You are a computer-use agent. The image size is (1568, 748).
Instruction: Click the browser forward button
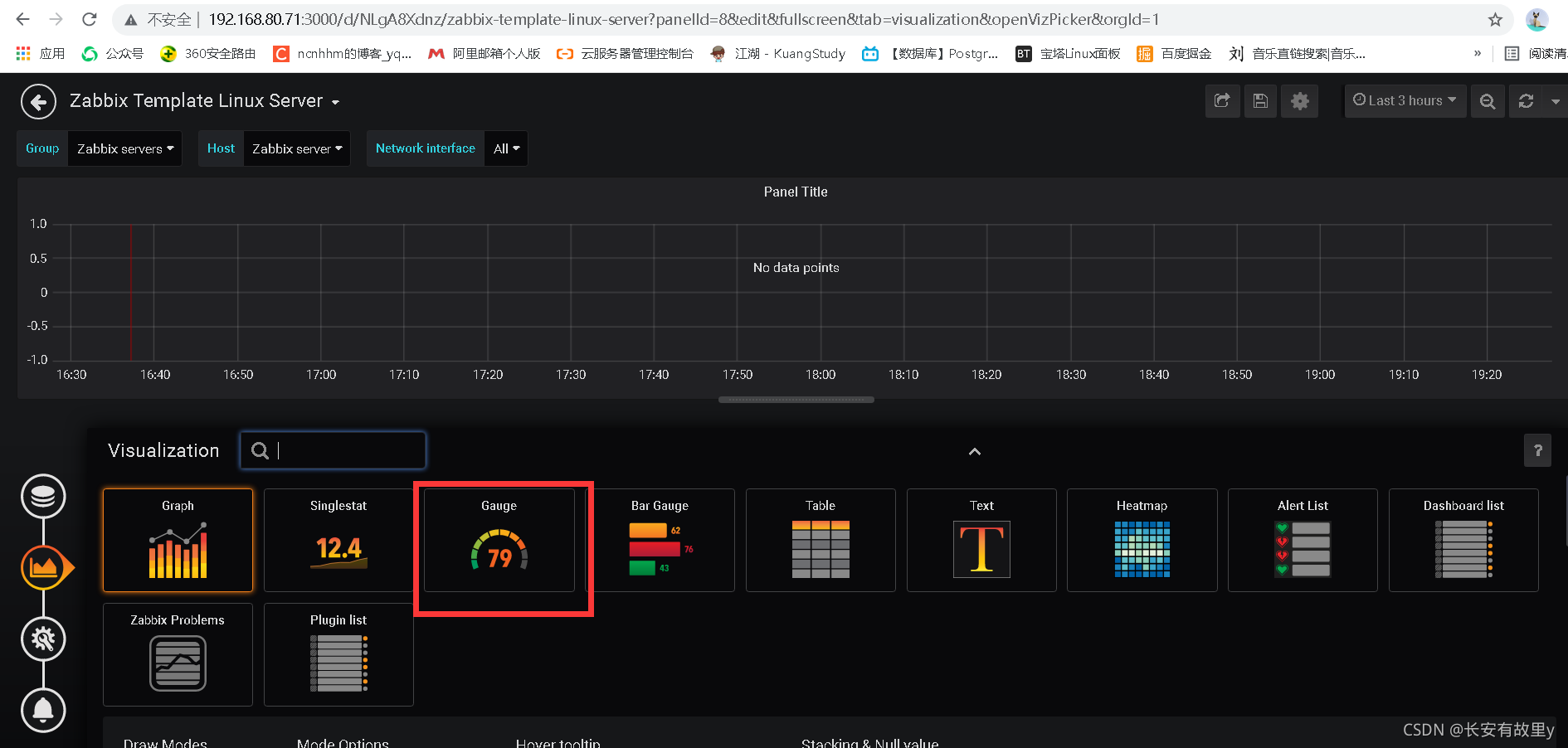56,19
